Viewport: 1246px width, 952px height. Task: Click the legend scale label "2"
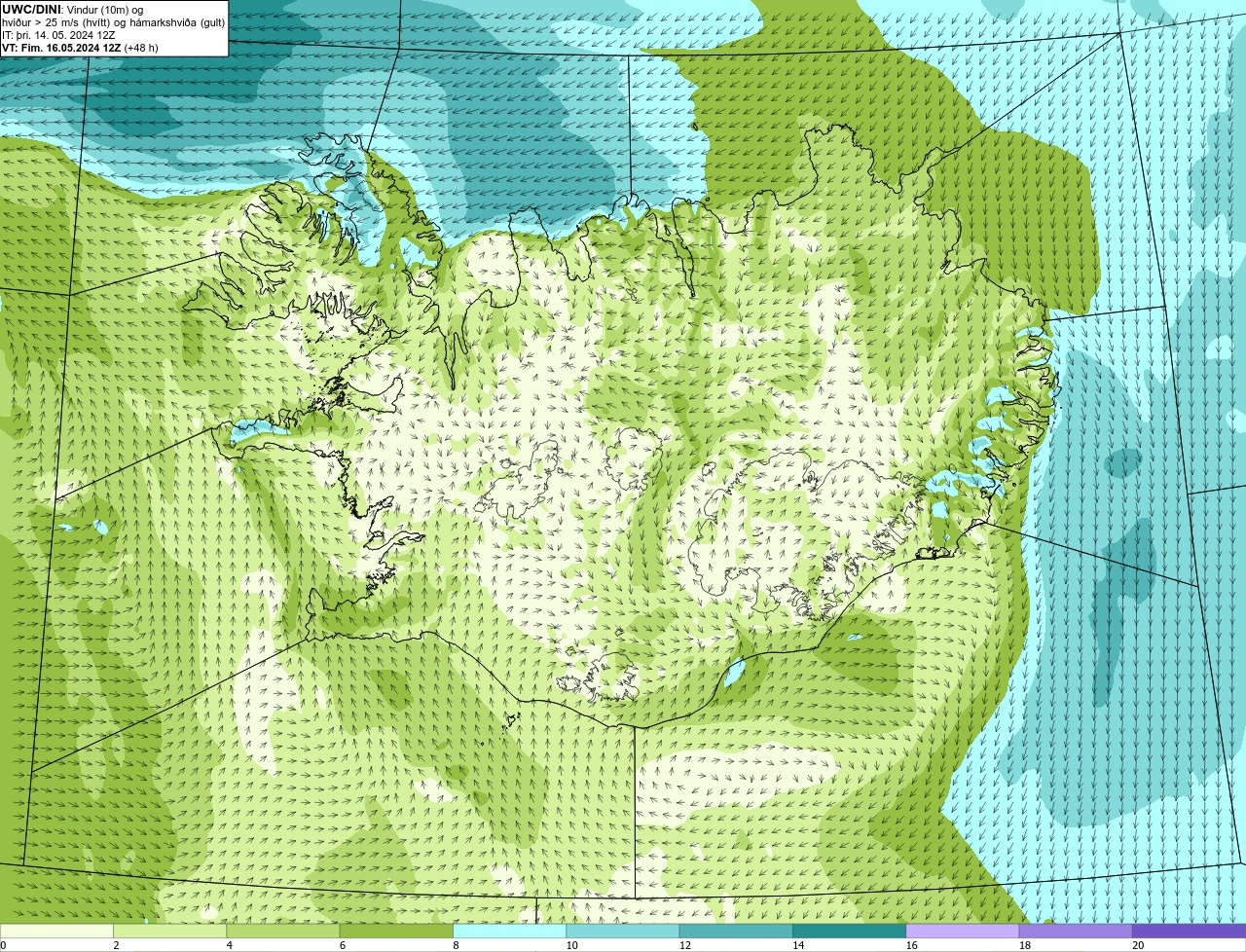[116, 945]
